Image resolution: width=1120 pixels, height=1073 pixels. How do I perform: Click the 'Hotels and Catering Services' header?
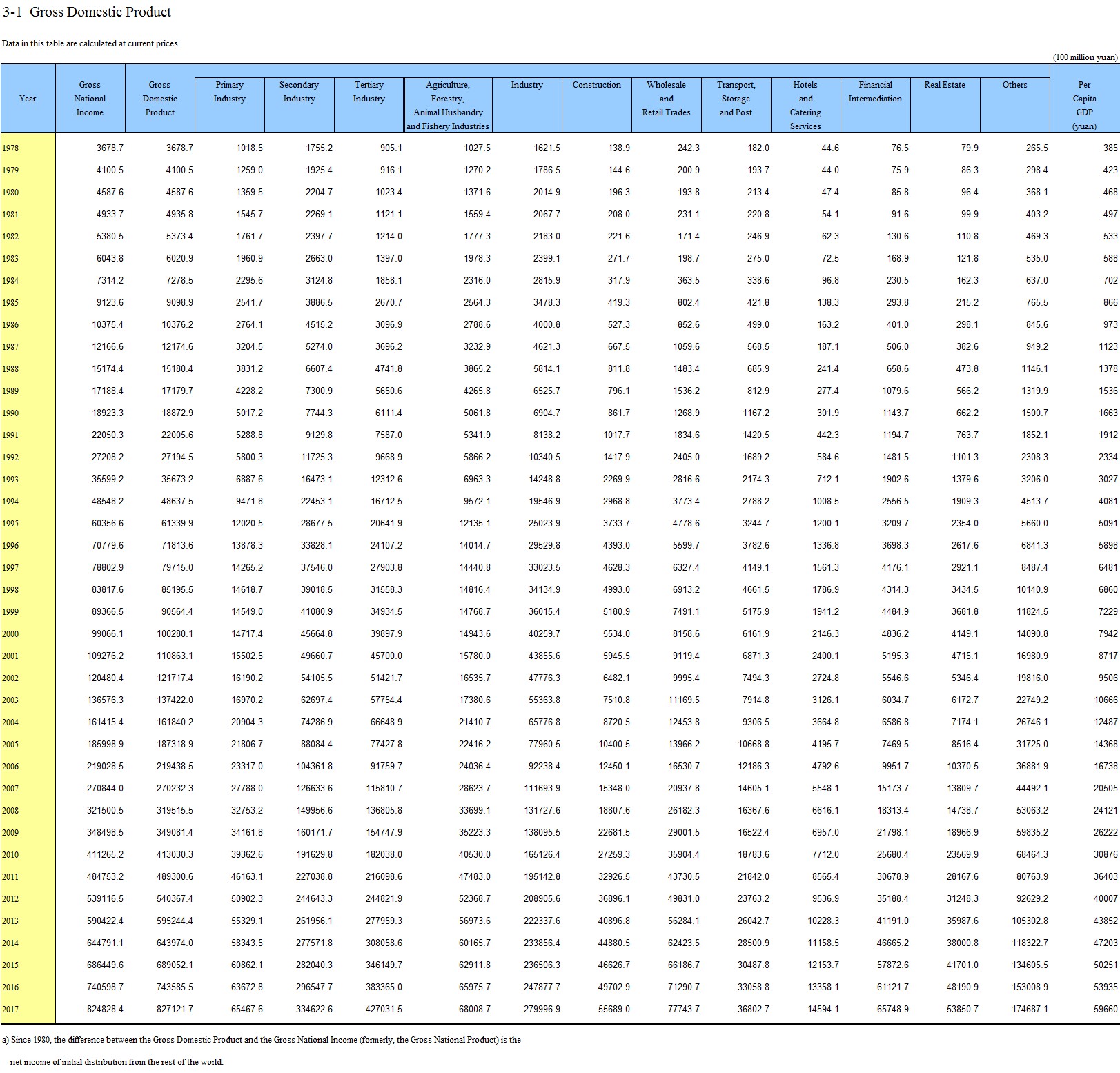pos(805,105)
